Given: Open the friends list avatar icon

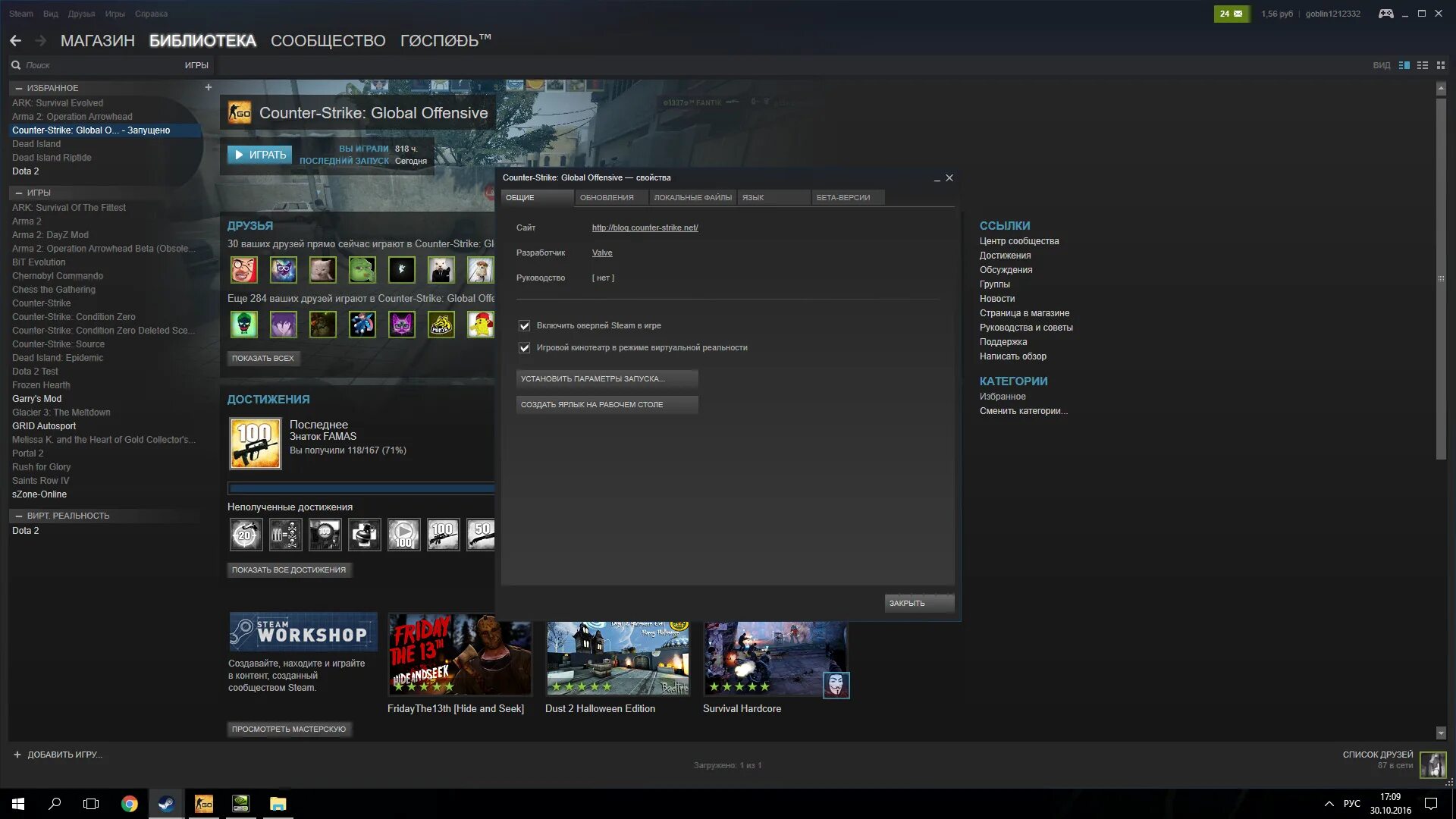Looking at the screenshot, I should pyautogui.click(x=1432, y=764).
